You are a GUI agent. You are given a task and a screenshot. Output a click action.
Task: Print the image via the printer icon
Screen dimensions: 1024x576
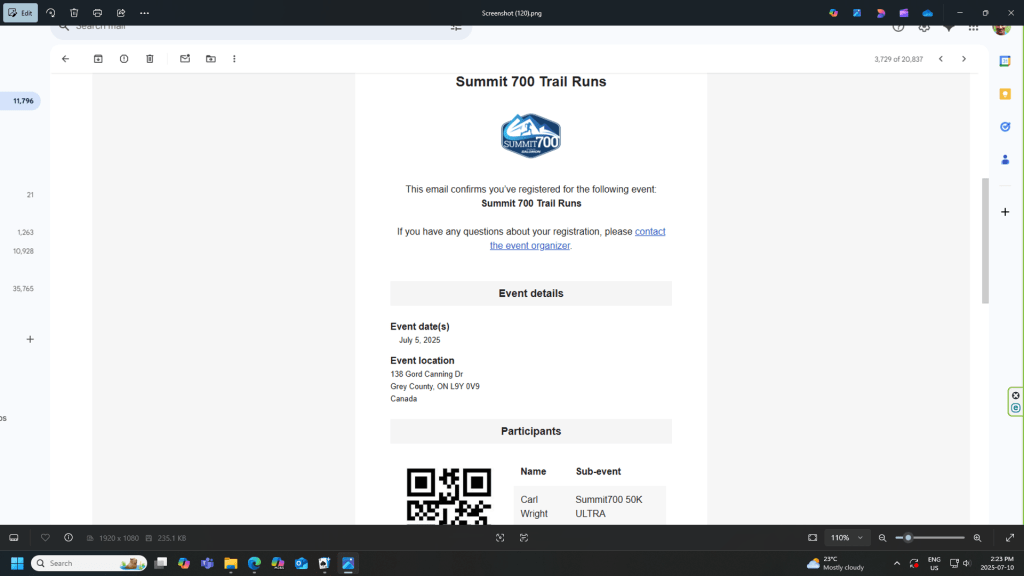click(x=97, y=13)
